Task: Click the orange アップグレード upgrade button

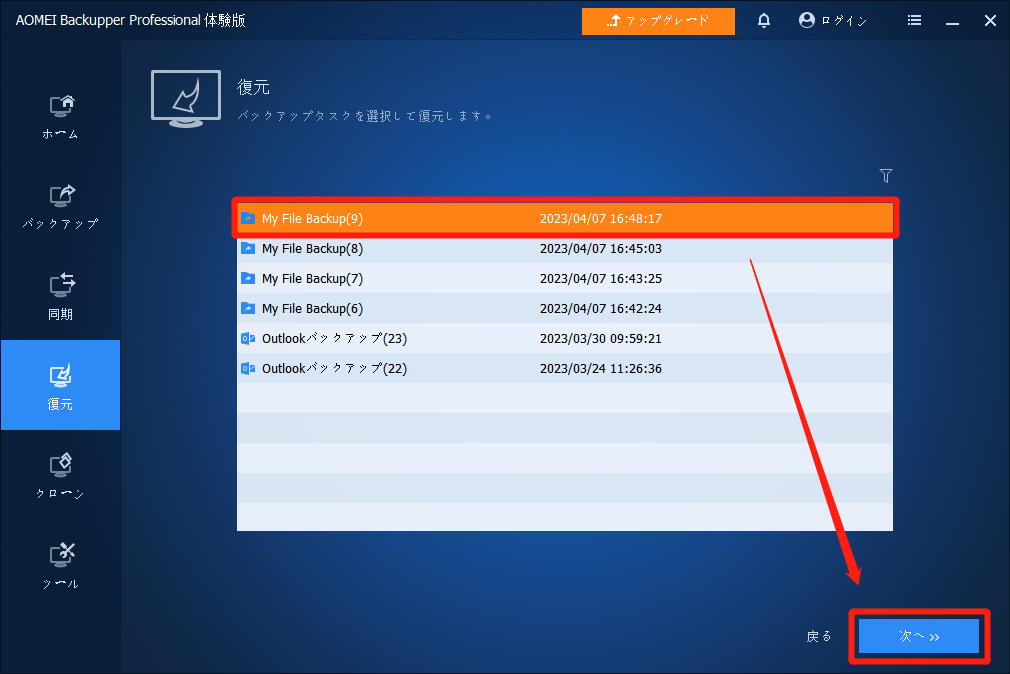Action: 658,21
